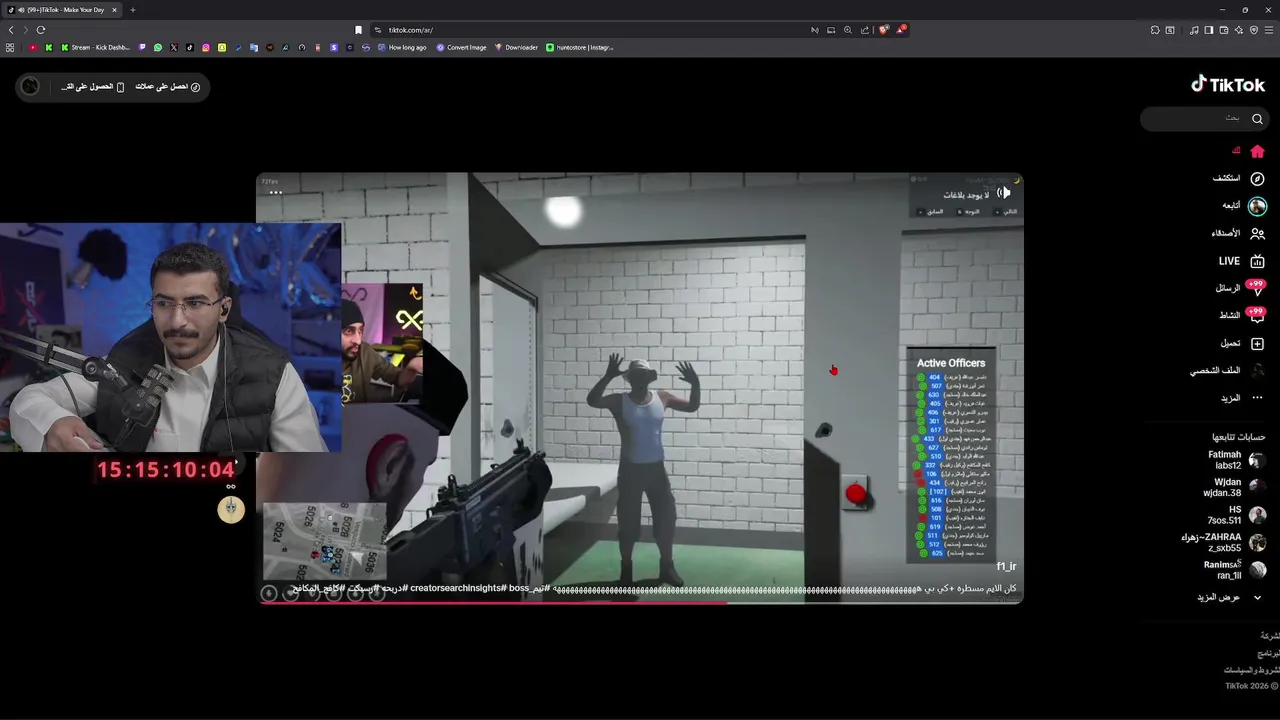Click the picture-in-picture icon in address bar
Viewport: 1280px width, 720px height.
[831, 30]
